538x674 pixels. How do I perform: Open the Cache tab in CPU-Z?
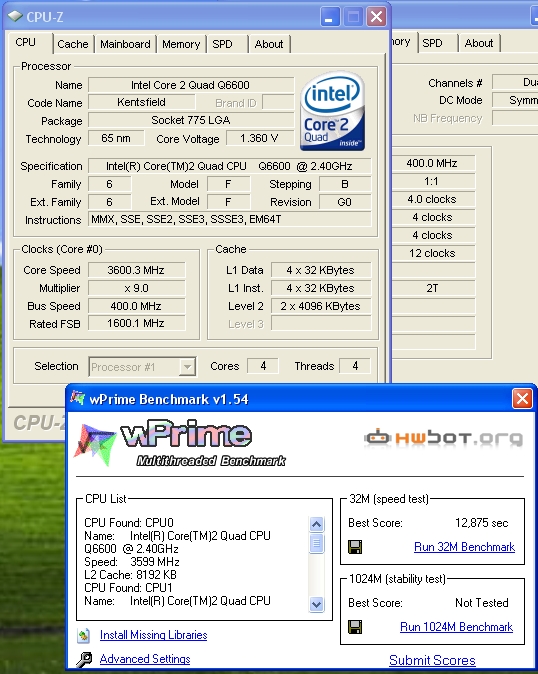coord(73,44)
